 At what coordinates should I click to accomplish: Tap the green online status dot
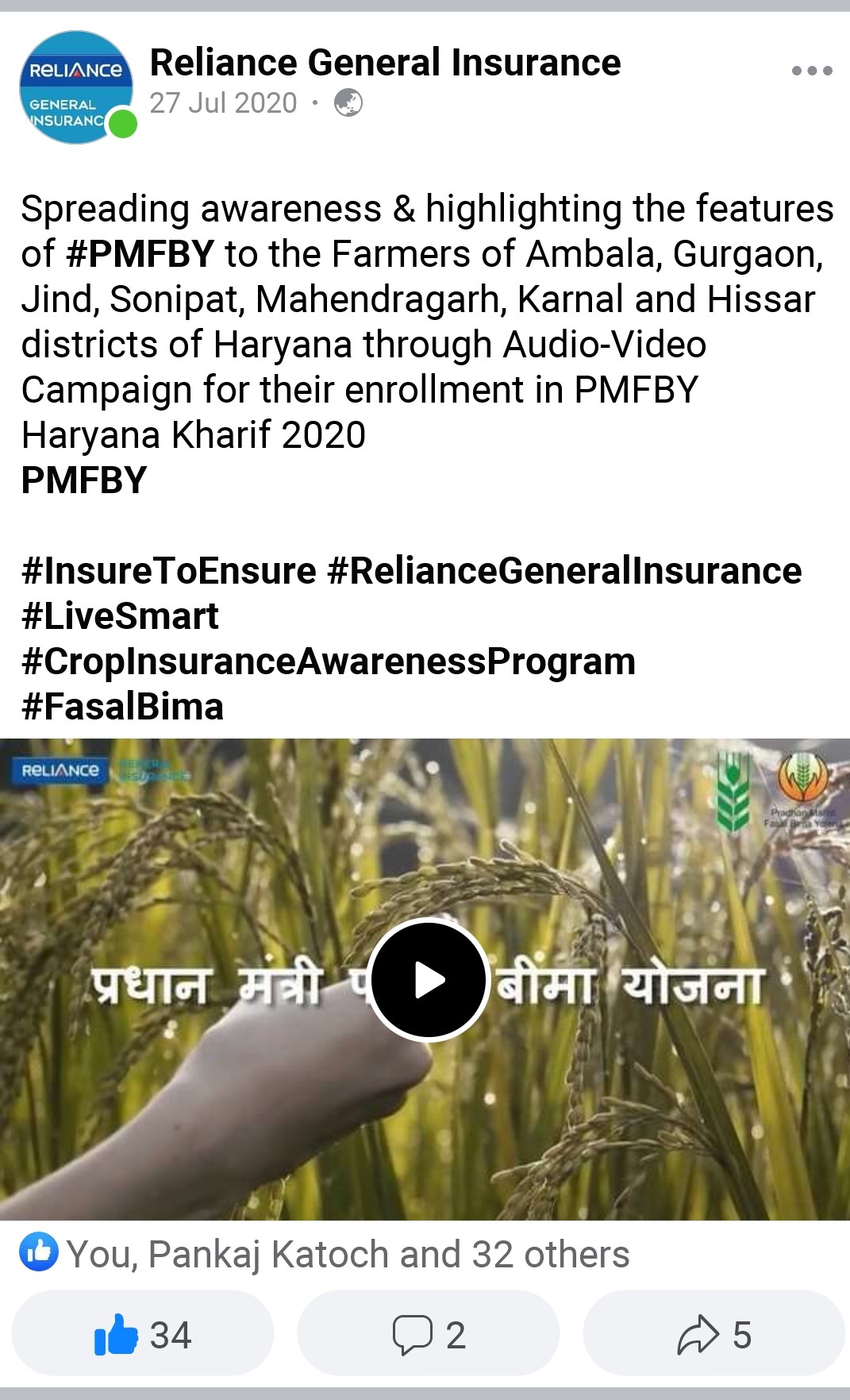(123, 124)
